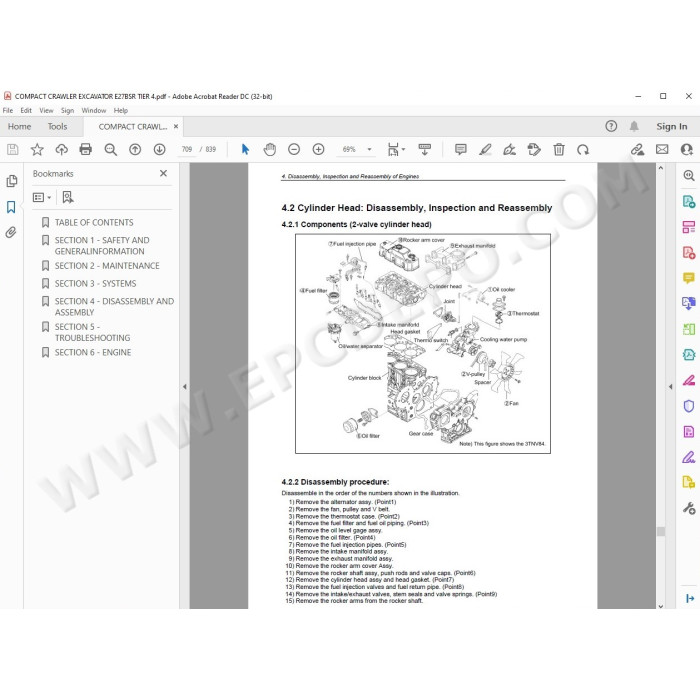Zoom out with minus button
The image size is (700, 700).
point(294,150)
